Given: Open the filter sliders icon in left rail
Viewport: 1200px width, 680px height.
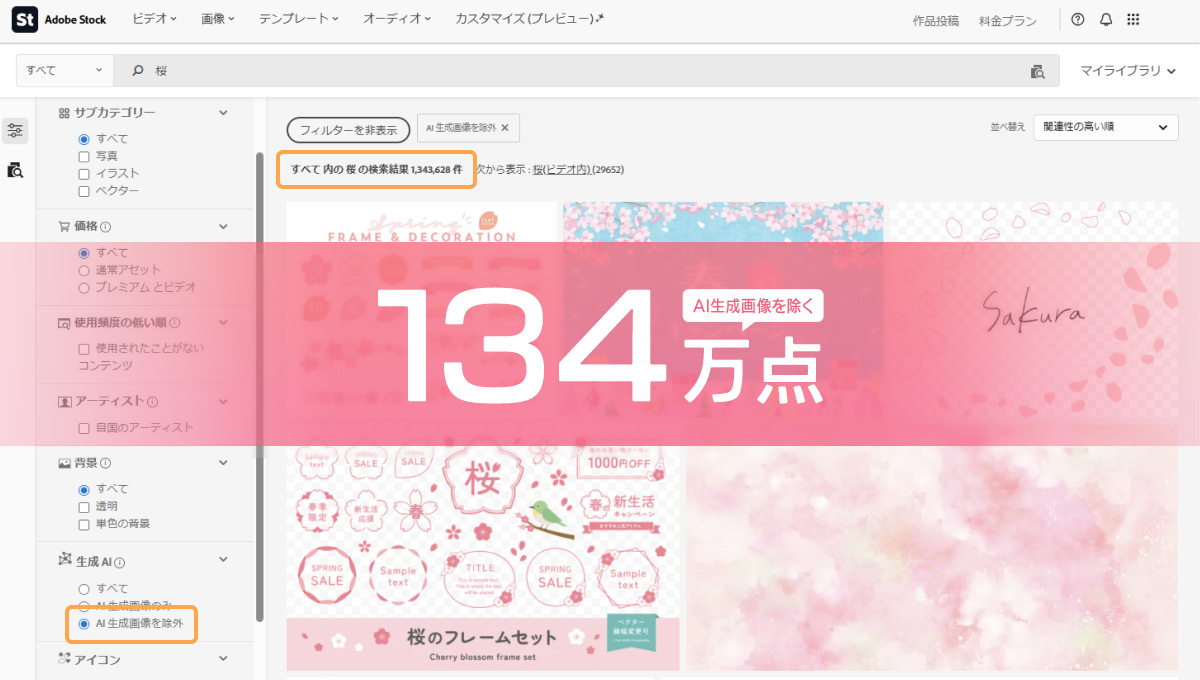Looking at the screenshot, I should (15, 130).
